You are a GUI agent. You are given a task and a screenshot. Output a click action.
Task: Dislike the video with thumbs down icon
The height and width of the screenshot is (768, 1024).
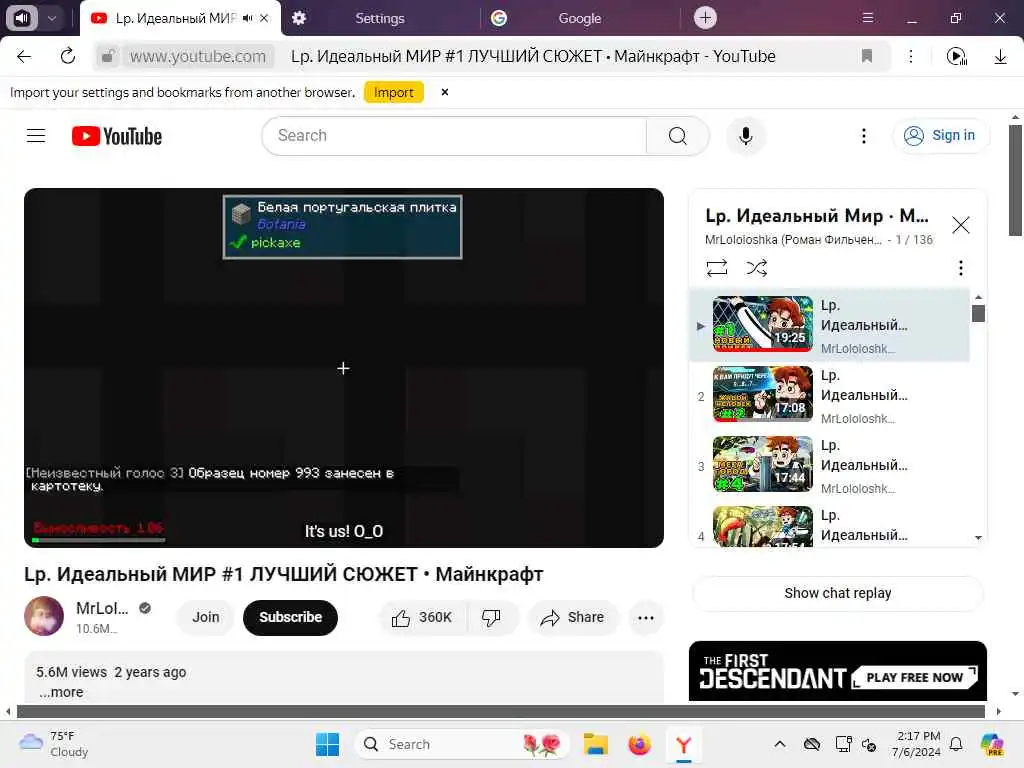(x=492, y=618)
